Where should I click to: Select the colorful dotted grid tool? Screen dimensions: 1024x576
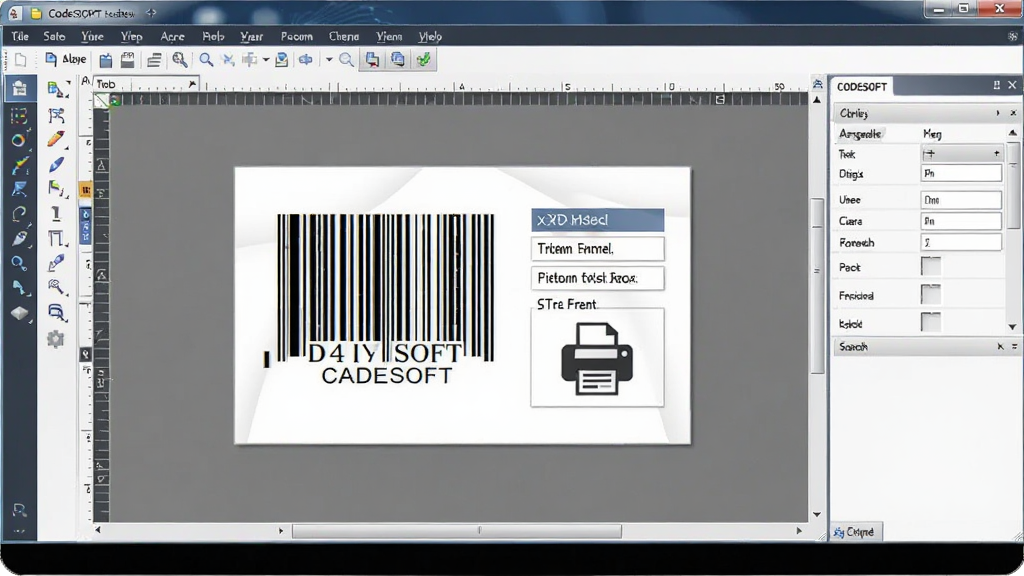pyautogui.click(x=19, y=116)
